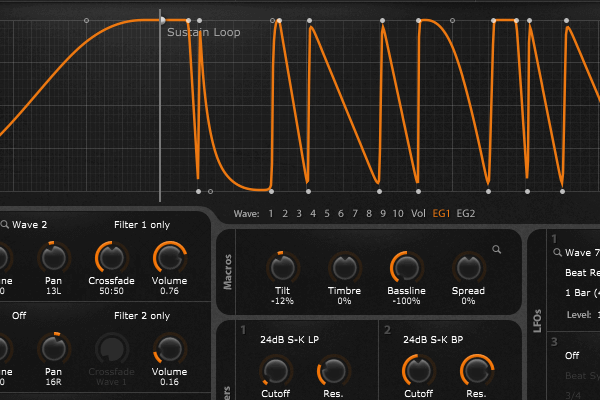The image size is (600, 400).
Task: Click the Spread macro knob
Action: 468,268
